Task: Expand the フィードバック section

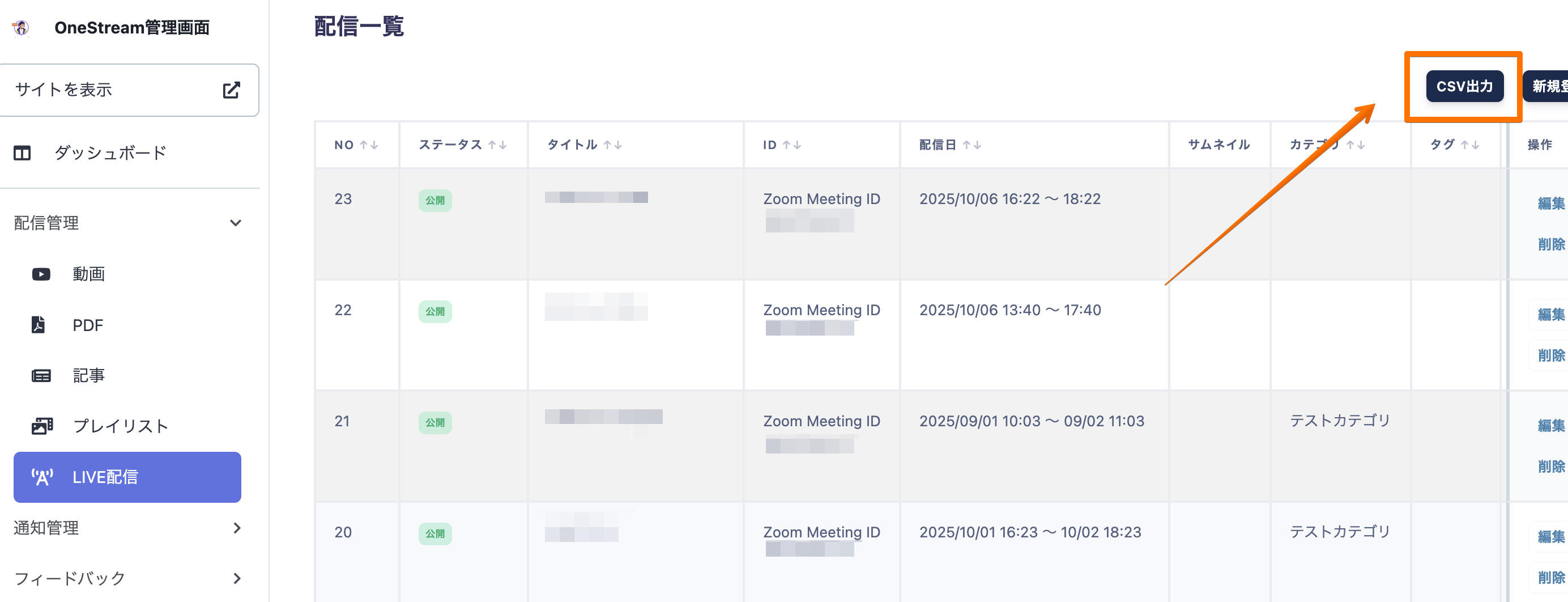Action: click(237, 578)
